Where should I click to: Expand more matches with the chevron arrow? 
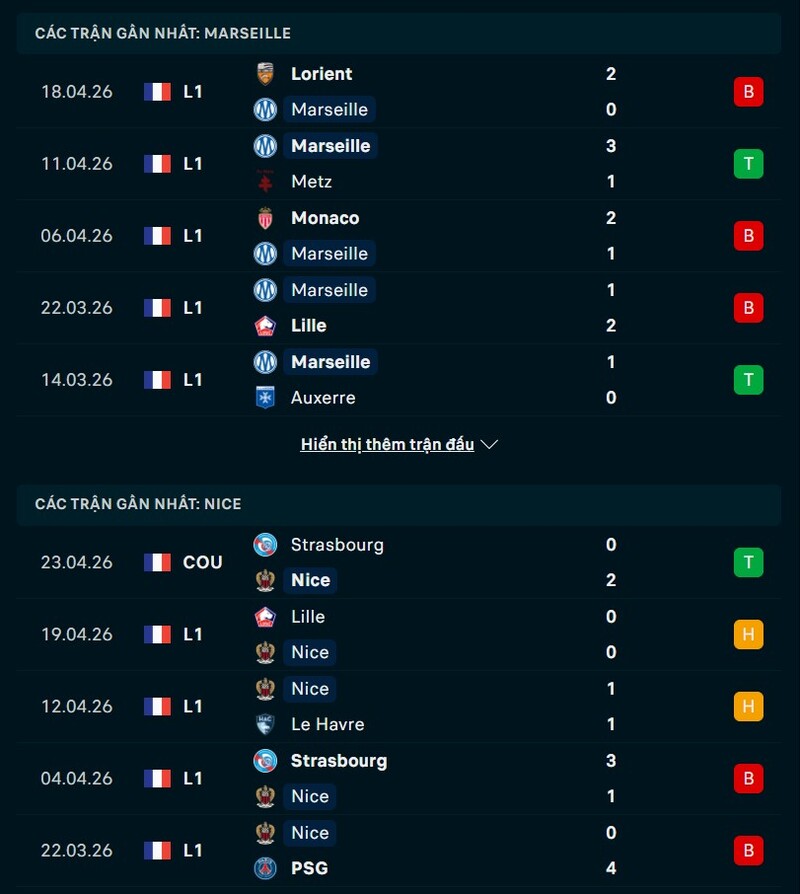pyautogui.click(x=489, y=445)
